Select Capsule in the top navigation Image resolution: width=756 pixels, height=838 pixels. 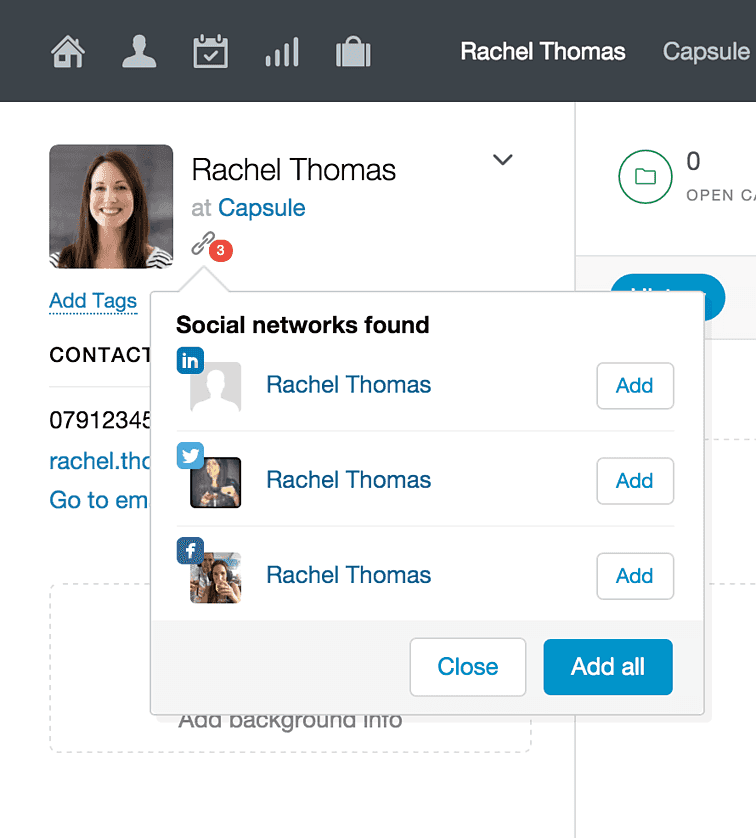706,52
